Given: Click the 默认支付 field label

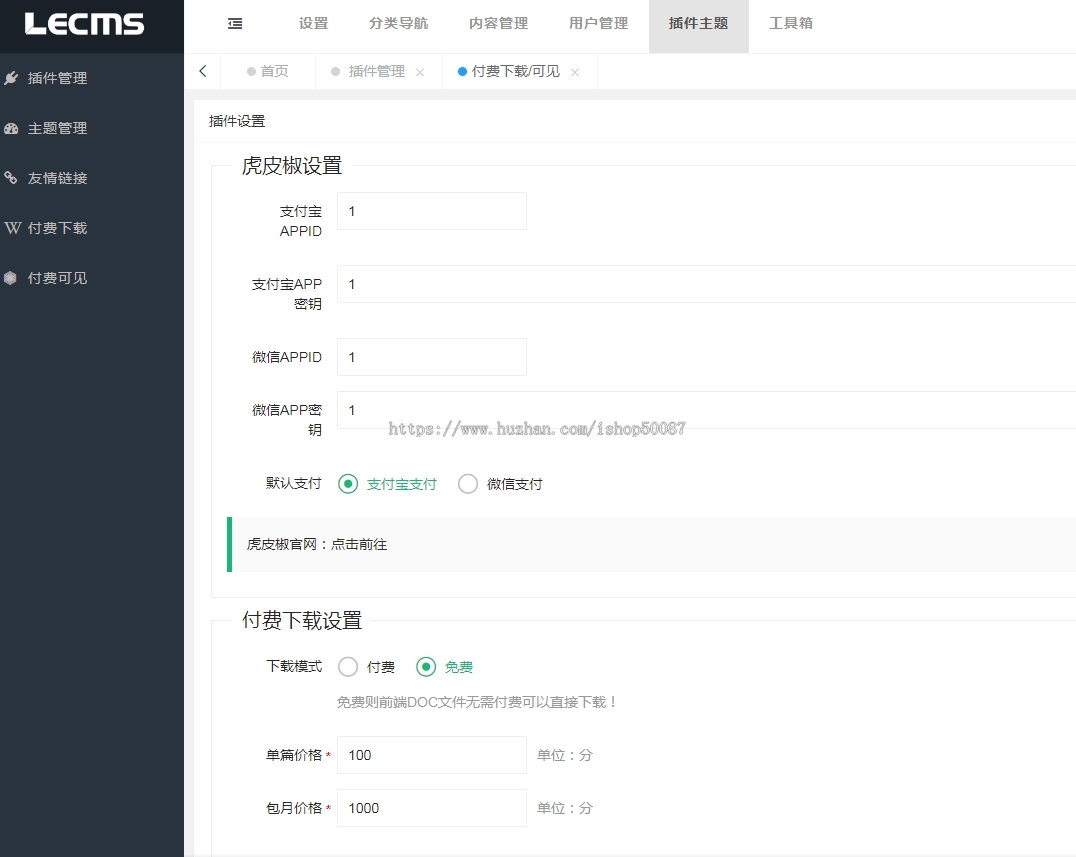Looking at the screenshot, I should [294, 483].
